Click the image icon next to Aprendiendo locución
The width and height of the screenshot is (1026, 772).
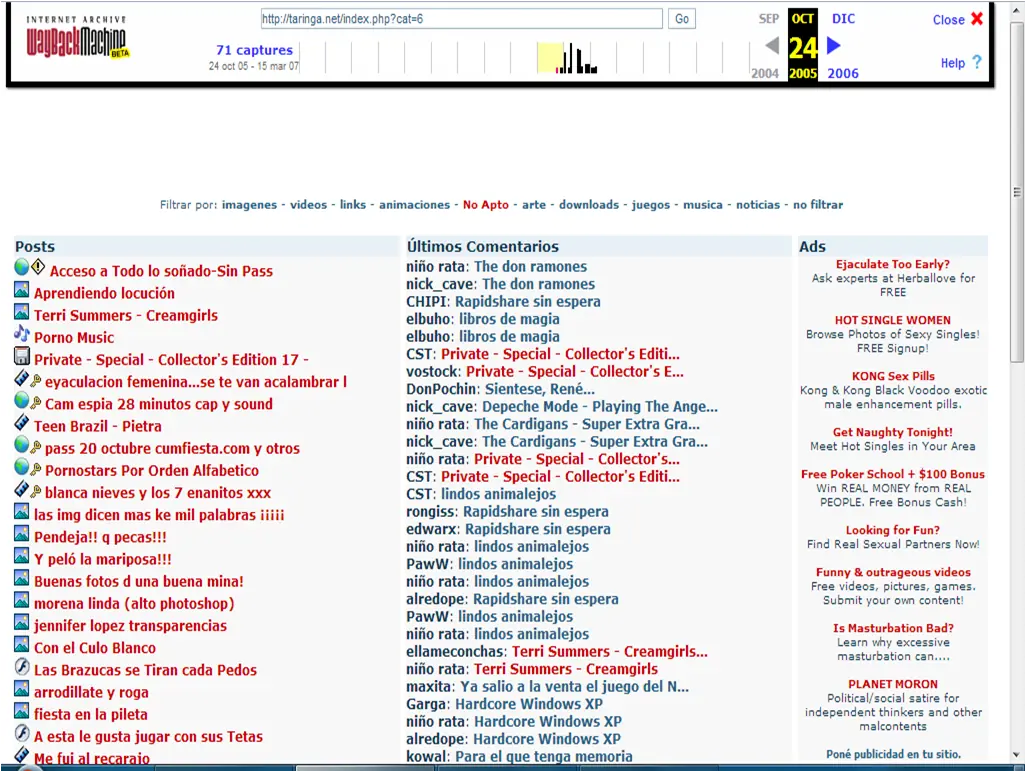(22, 289)
